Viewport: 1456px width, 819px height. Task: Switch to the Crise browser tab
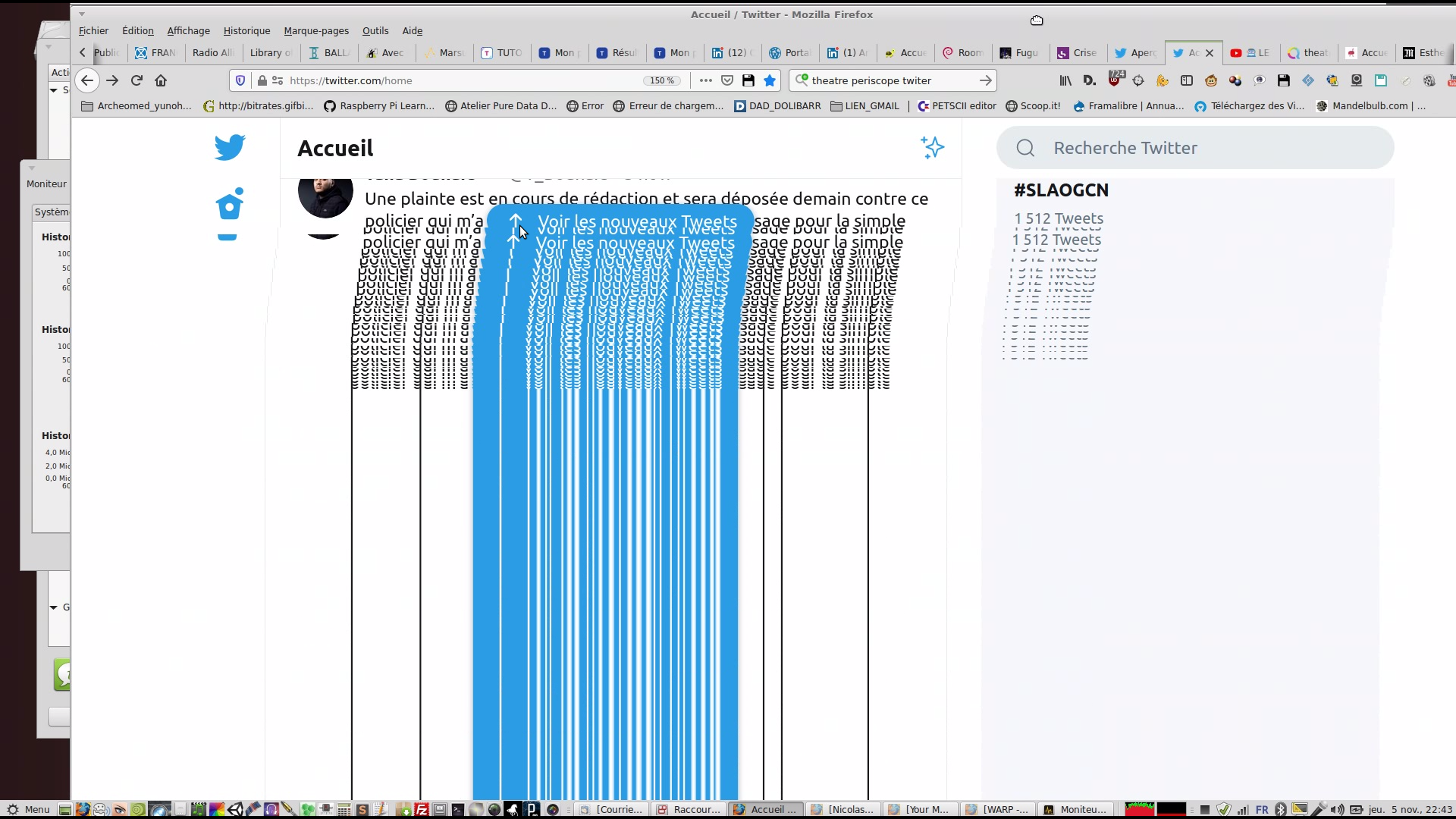click(x=1078, y=53)
